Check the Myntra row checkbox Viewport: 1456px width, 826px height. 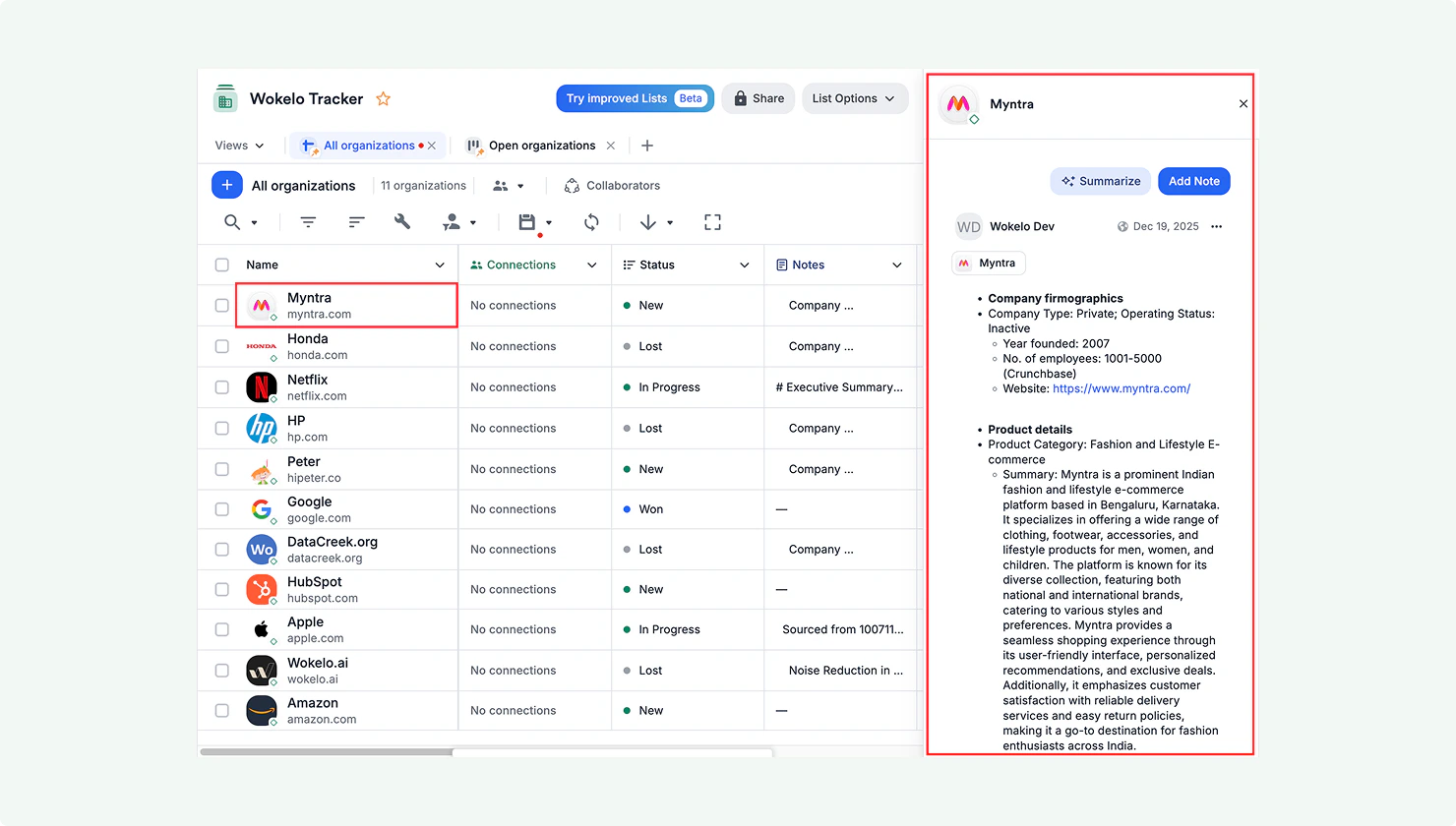pos(222,305)
